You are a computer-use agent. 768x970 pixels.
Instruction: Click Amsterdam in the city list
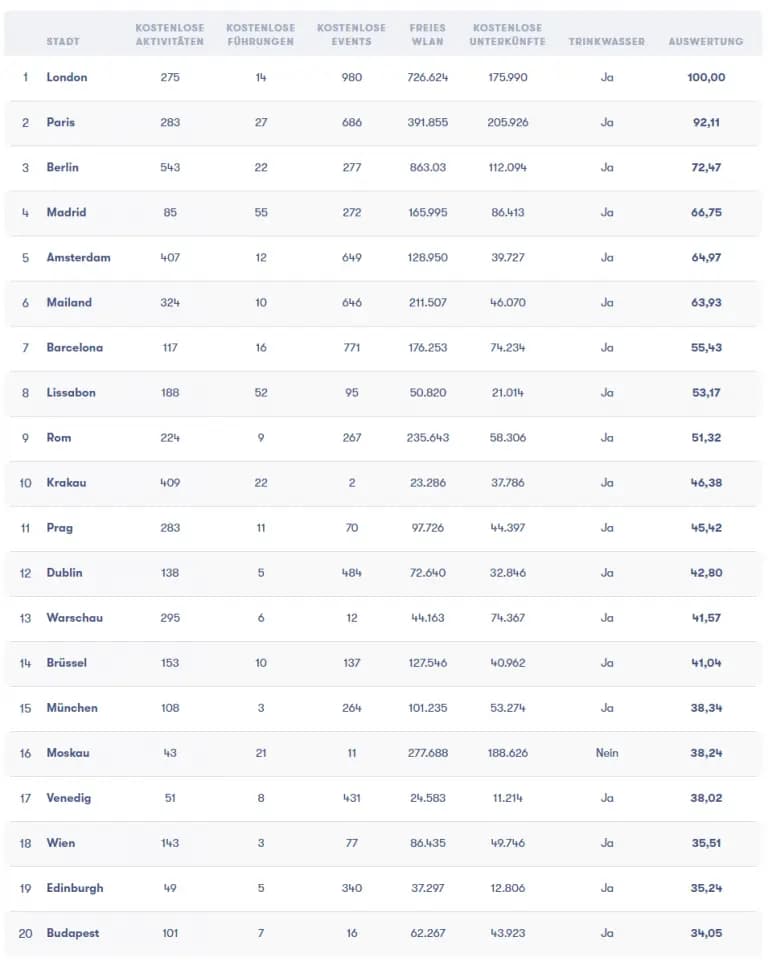pyautogui.click(x=79, y=257)
